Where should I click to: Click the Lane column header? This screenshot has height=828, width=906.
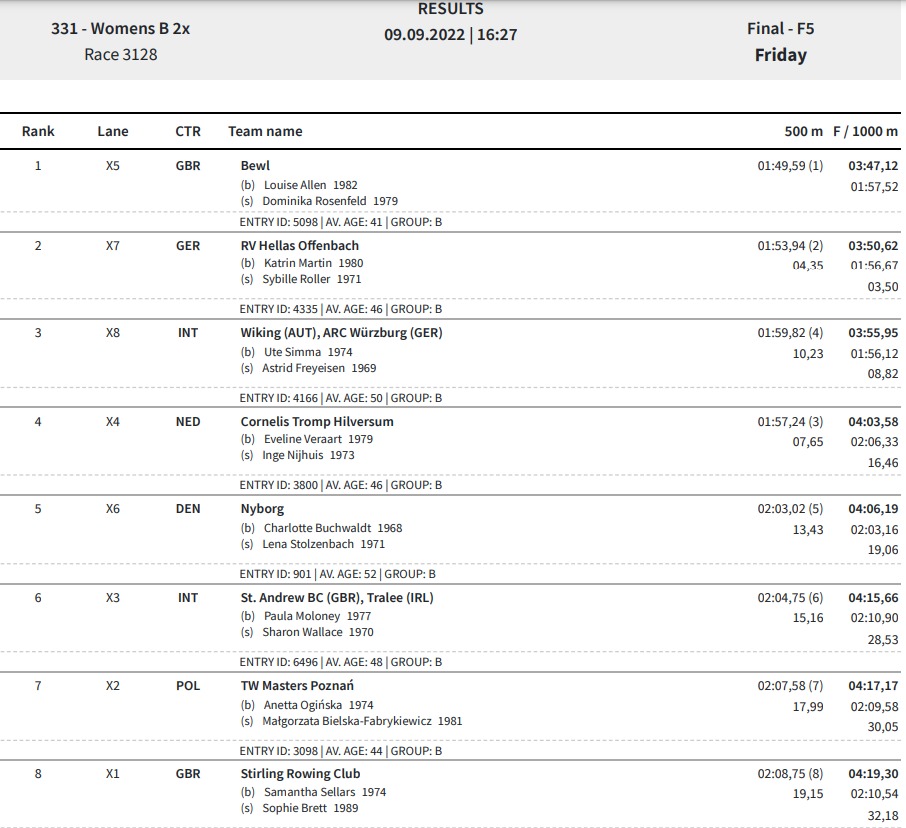click(x=113, y=131)
